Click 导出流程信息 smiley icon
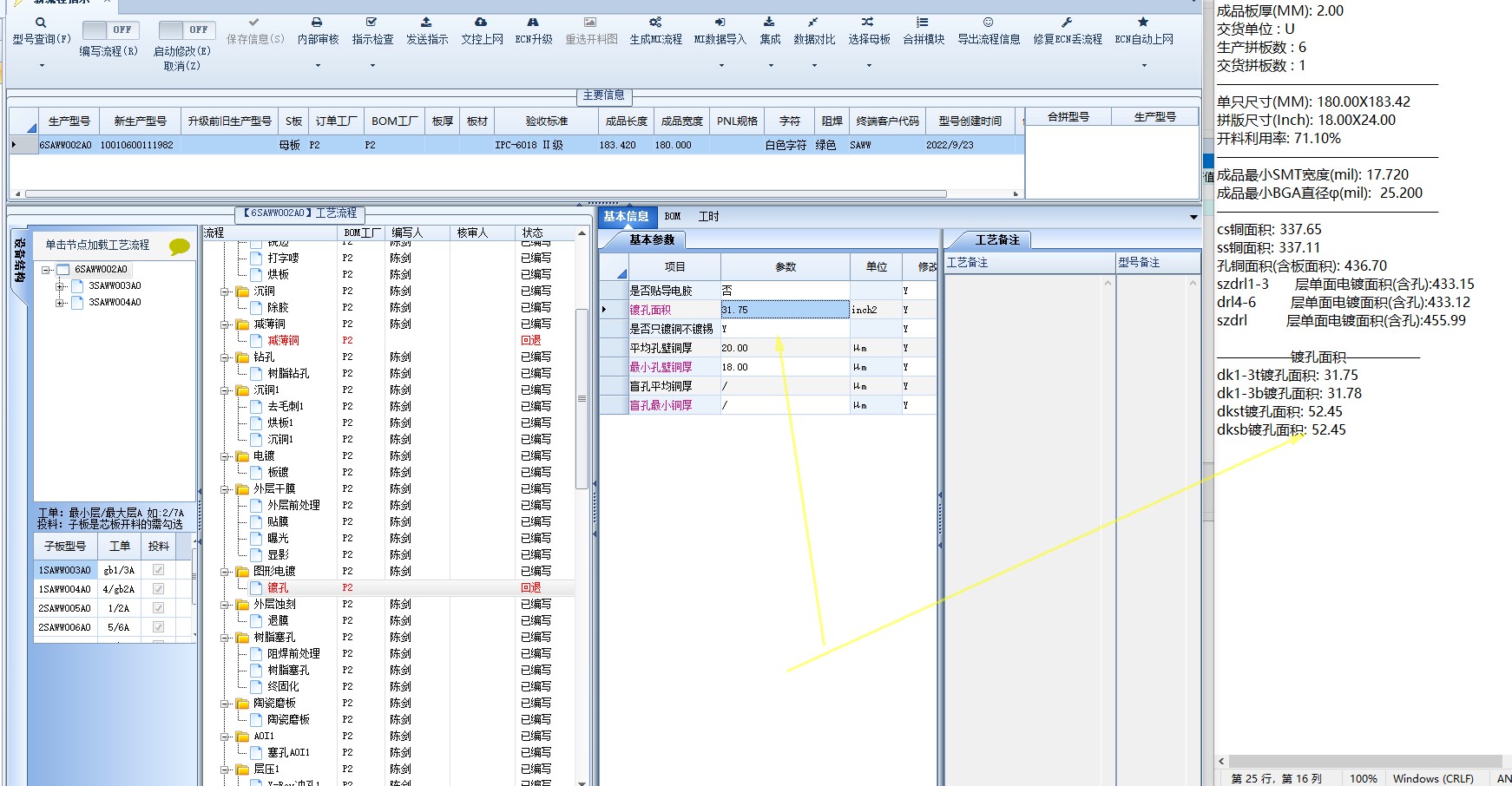1512x786 pixels. [x=988, y=22]
